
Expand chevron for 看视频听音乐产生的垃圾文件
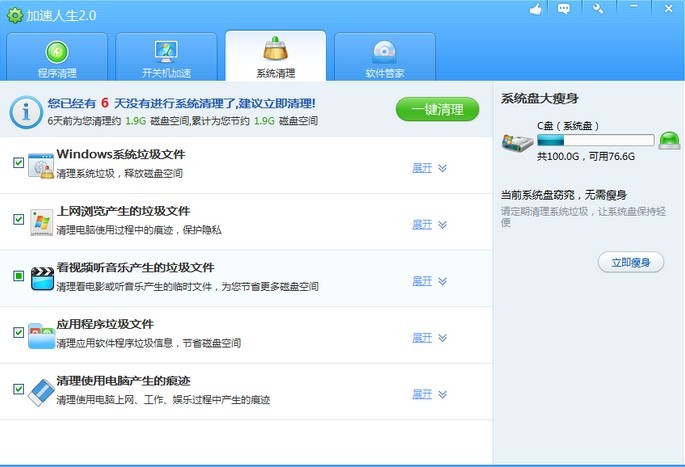point(443,281)
